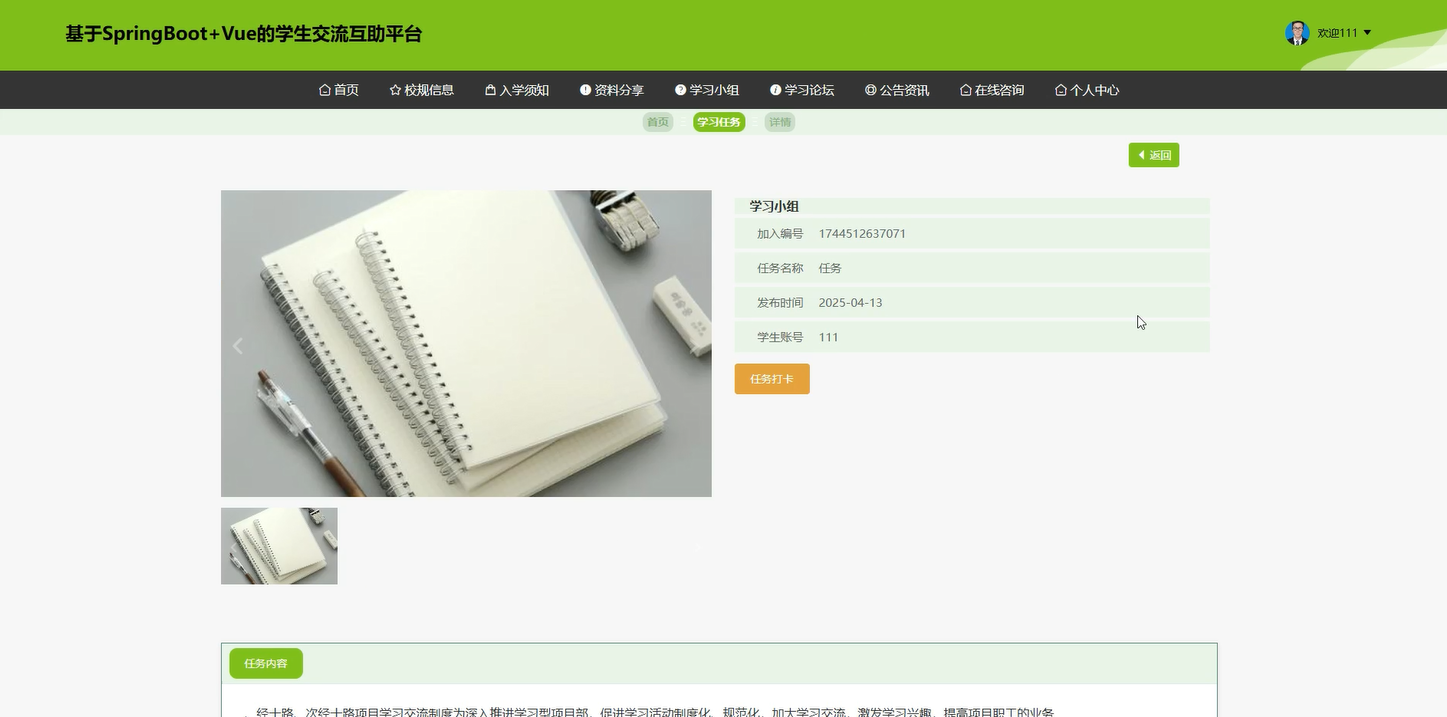
Task: Click the carousel left arrow on the image
Action: pos(238,345)
